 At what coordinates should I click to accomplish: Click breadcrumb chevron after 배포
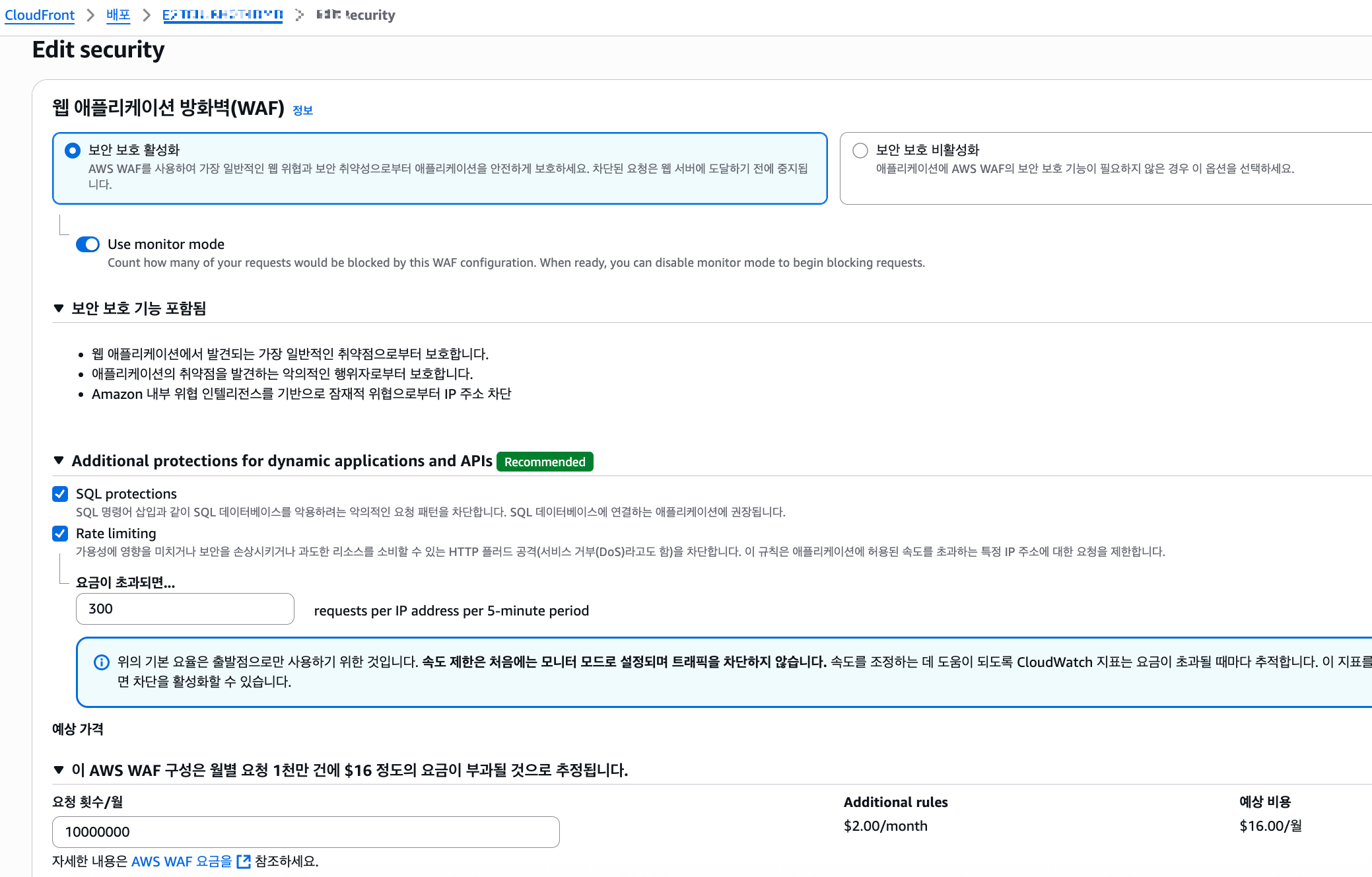(147, 15)
